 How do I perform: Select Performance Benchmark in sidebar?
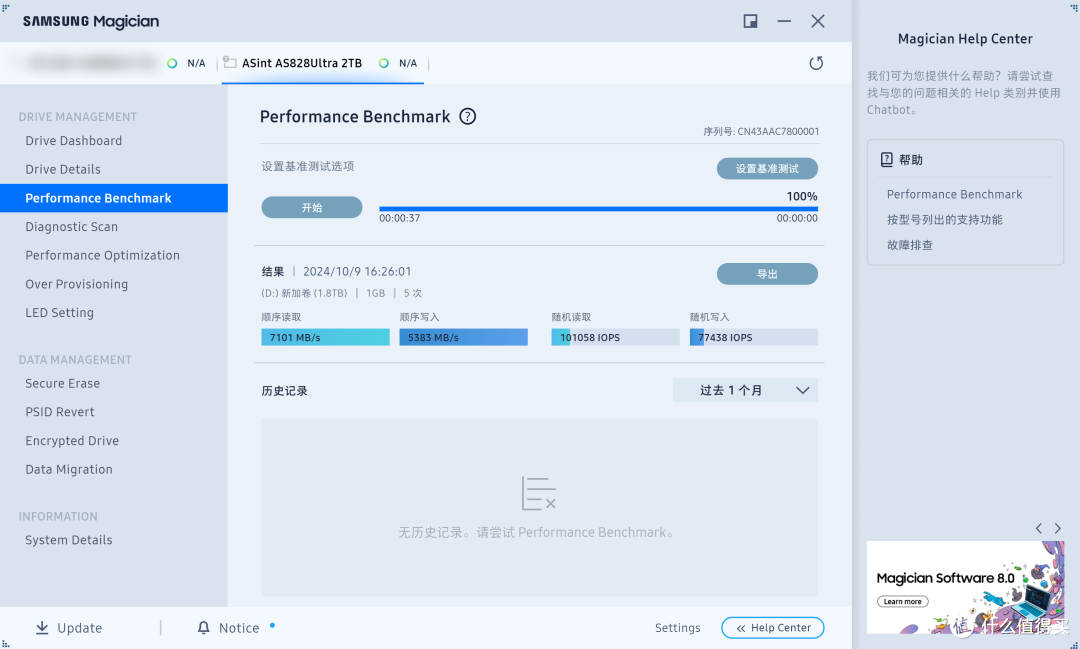pyautogui.click(x=114, y=198)
